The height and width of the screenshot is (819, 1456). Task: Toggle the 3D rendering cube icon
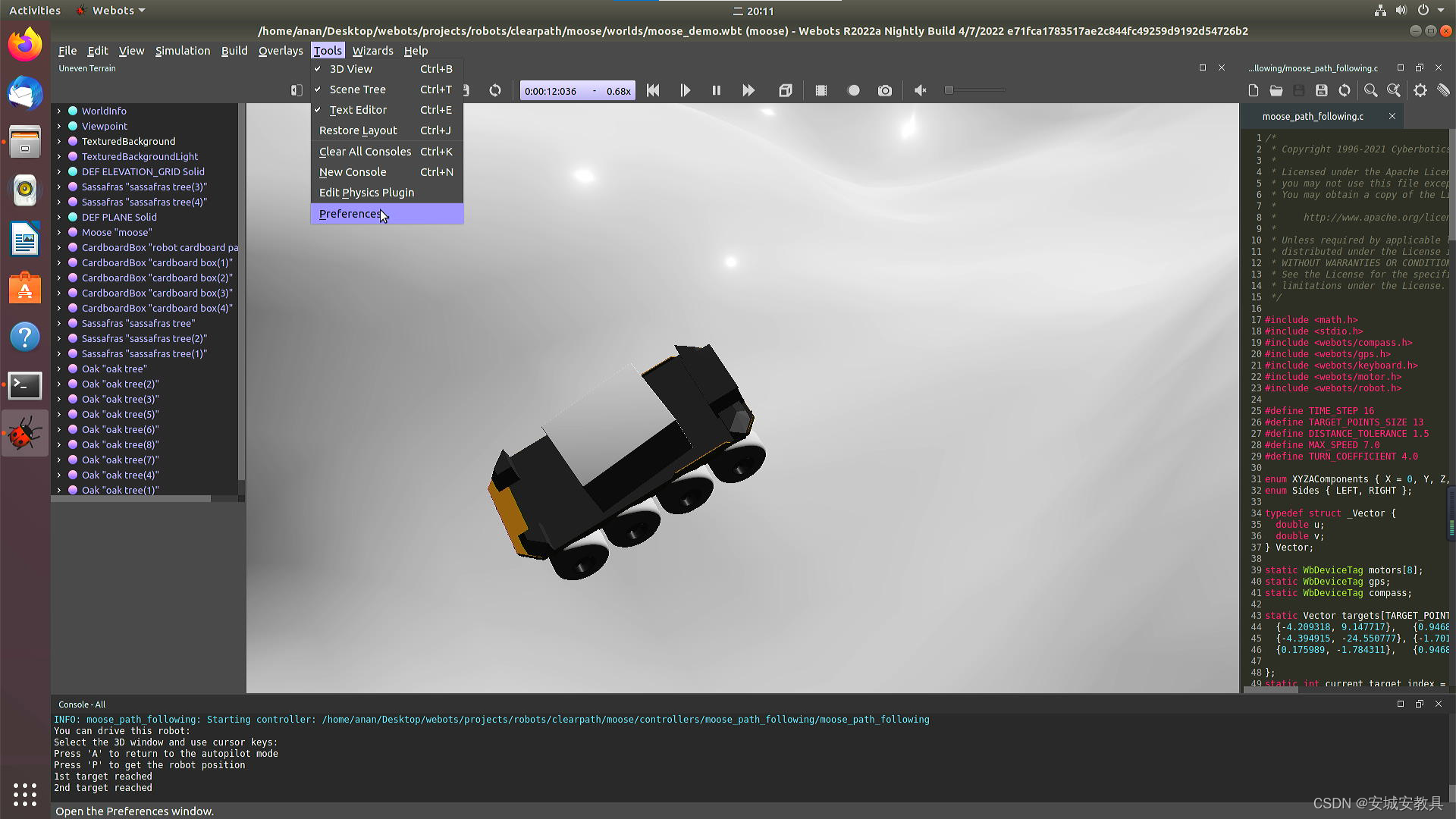click(x=786, y=90)
